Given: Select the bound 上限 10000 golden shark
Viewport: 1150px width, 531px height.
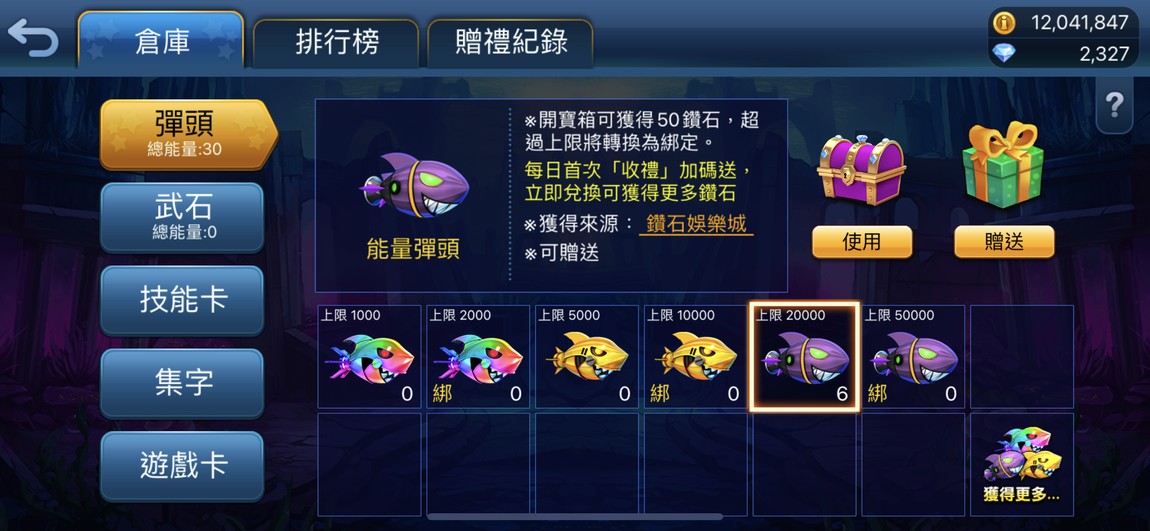Looking at the screenshot, I should click(695, 356).
